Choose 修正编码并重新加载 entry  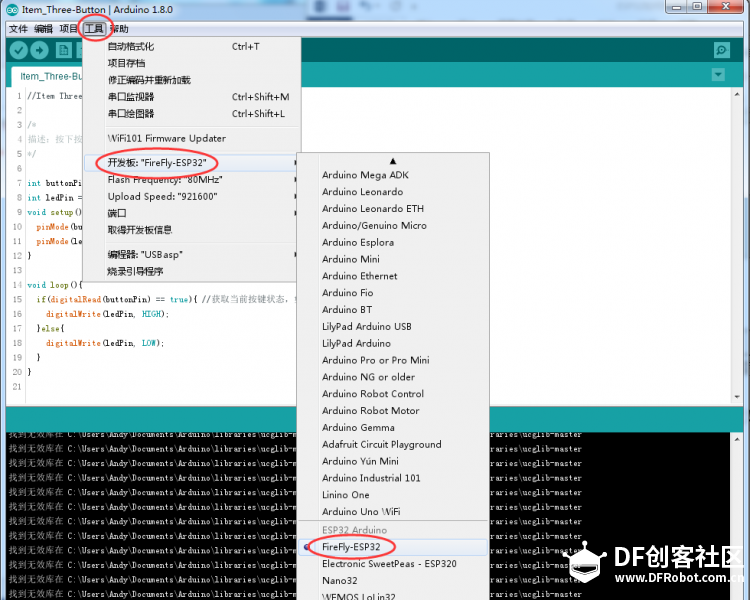pyautogui.click(x=191, y=80)
